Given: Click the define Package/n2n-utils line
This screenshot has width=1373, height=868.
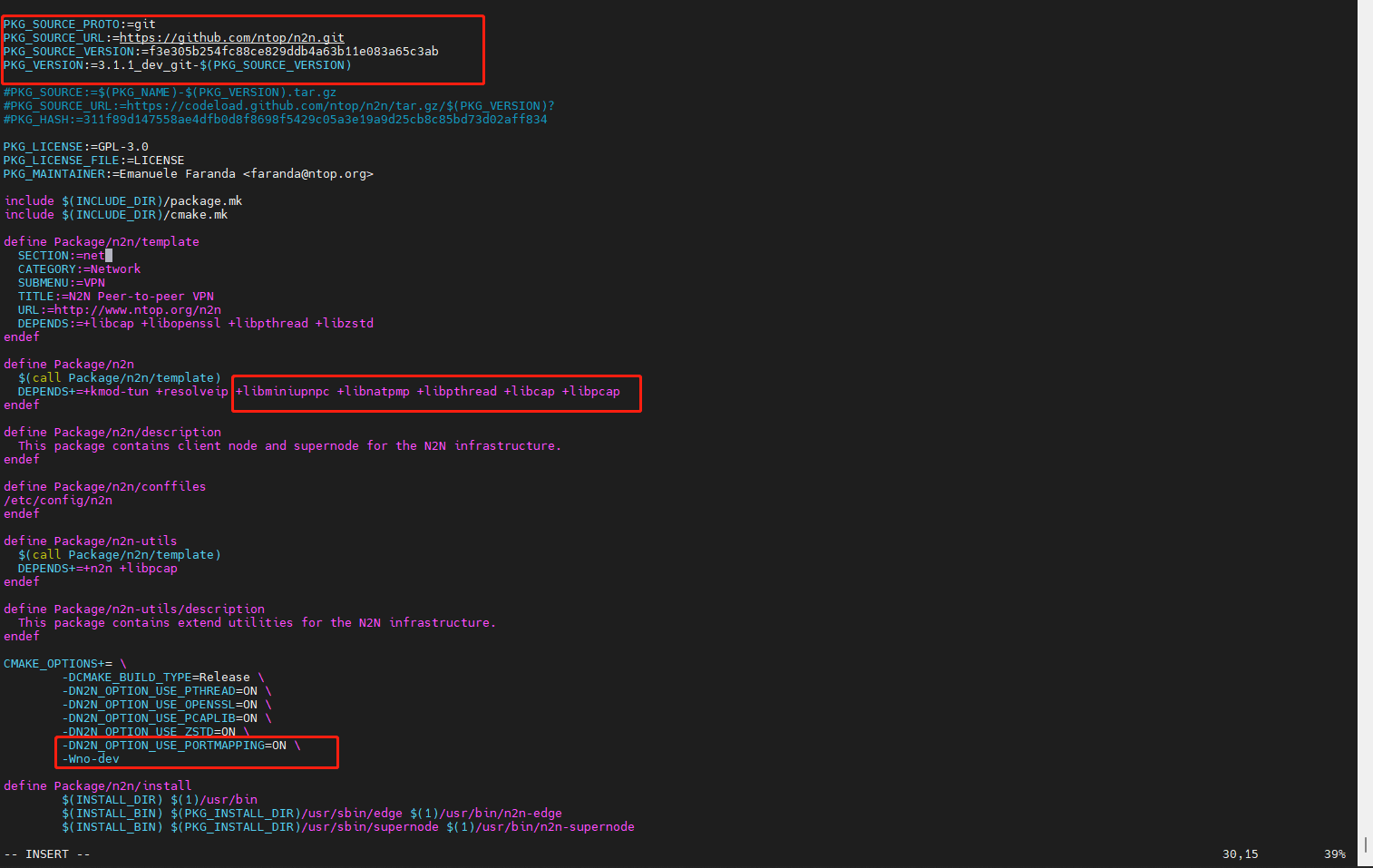Looking at the screenshot, I should coord(91,541).
